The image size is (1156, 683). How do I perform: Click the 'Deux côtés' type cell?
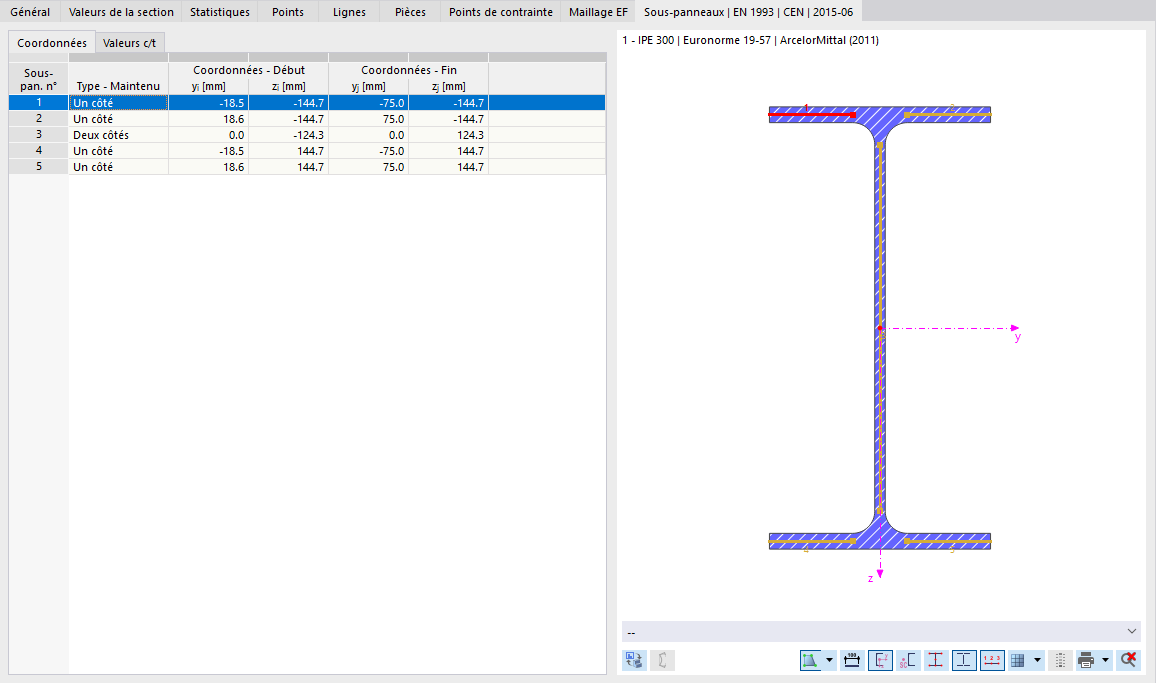pos(118,135)
